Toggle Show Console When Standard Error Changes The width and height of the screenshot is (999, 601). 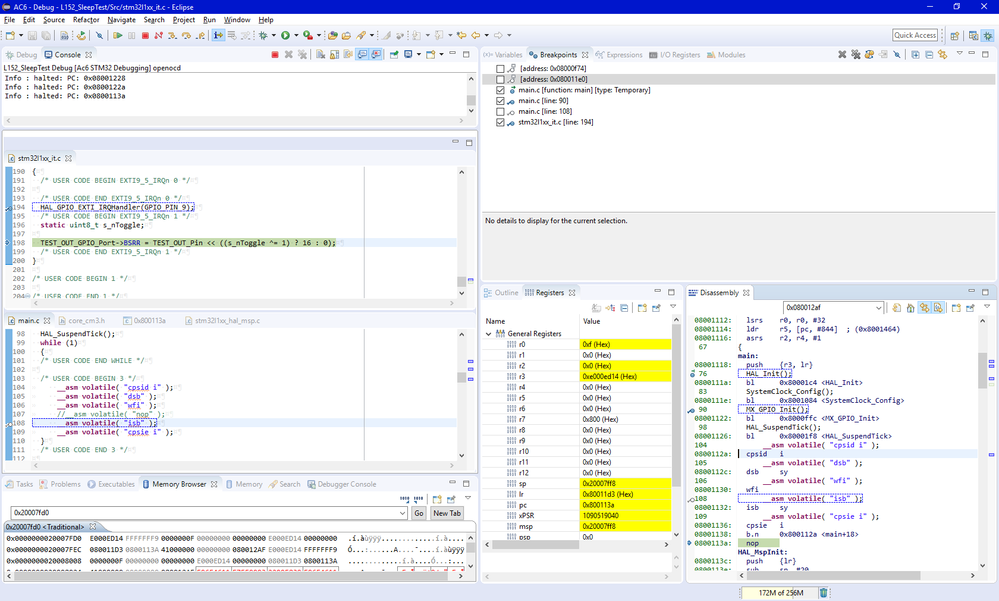tap(376, 55)
